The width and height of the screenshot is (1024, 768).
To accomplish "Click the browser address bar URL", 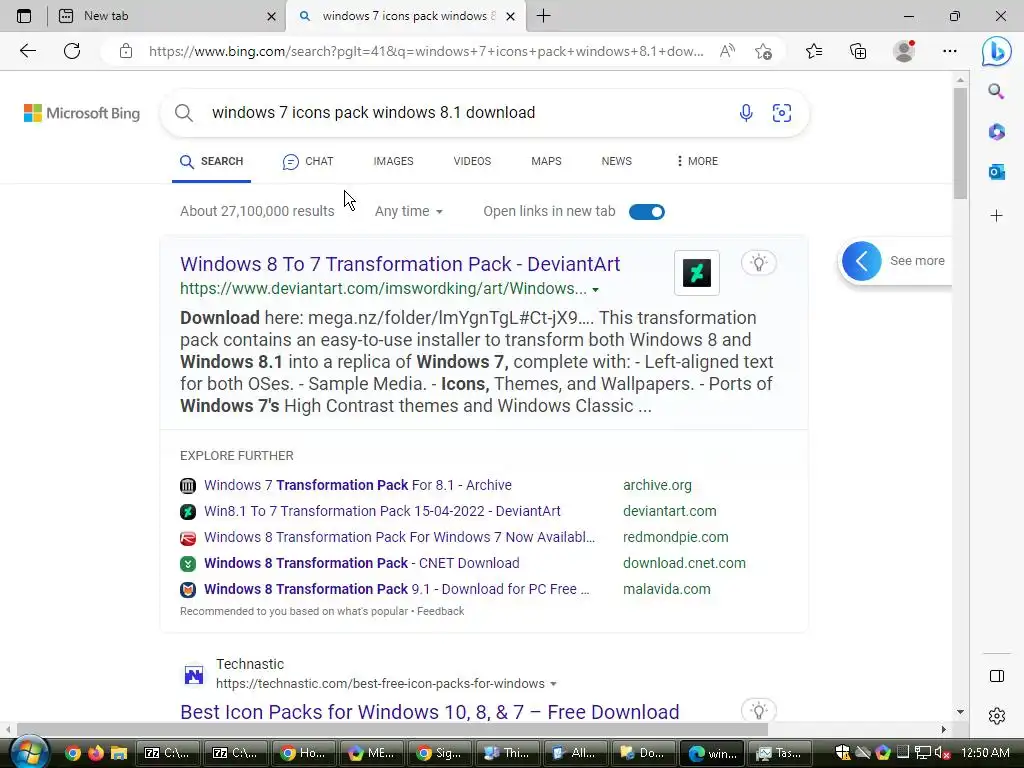I will 426,51.
